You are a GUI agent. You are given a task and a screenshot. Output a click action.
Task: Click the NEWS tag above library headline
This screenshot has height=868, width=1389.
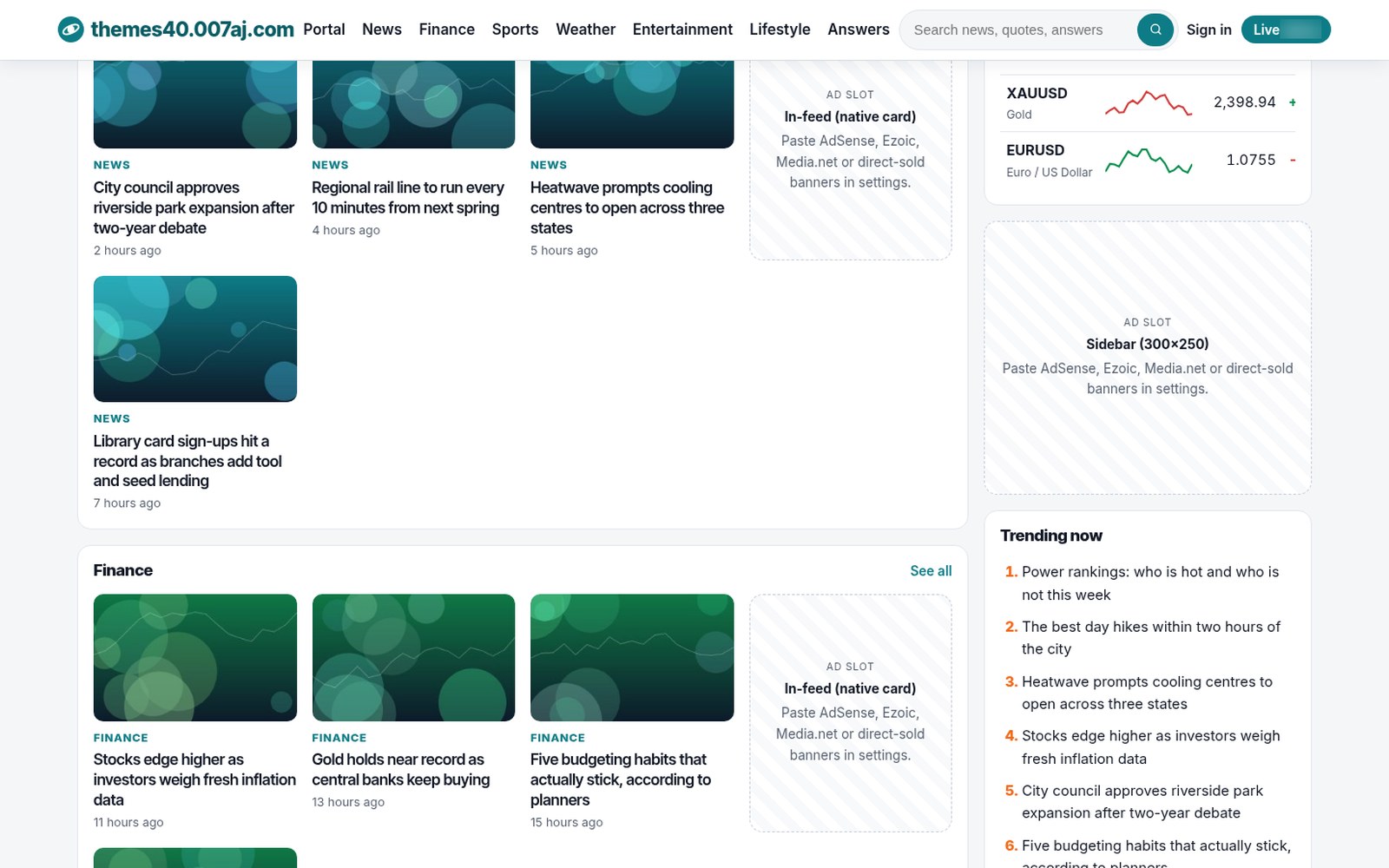point(112,418)
